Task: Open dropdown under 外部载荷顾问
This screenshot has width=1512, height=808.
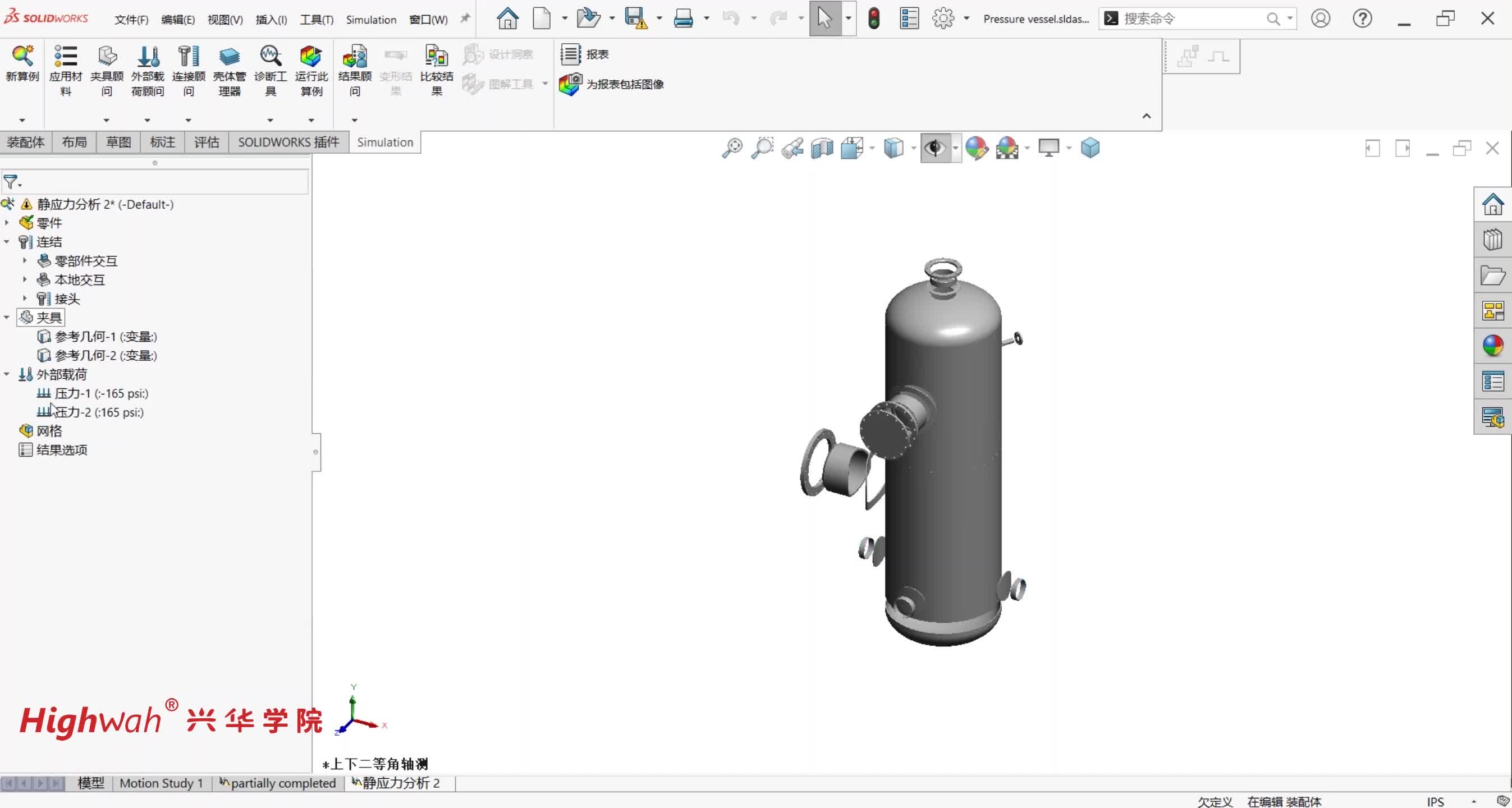Action: click(x=147, y=120)
